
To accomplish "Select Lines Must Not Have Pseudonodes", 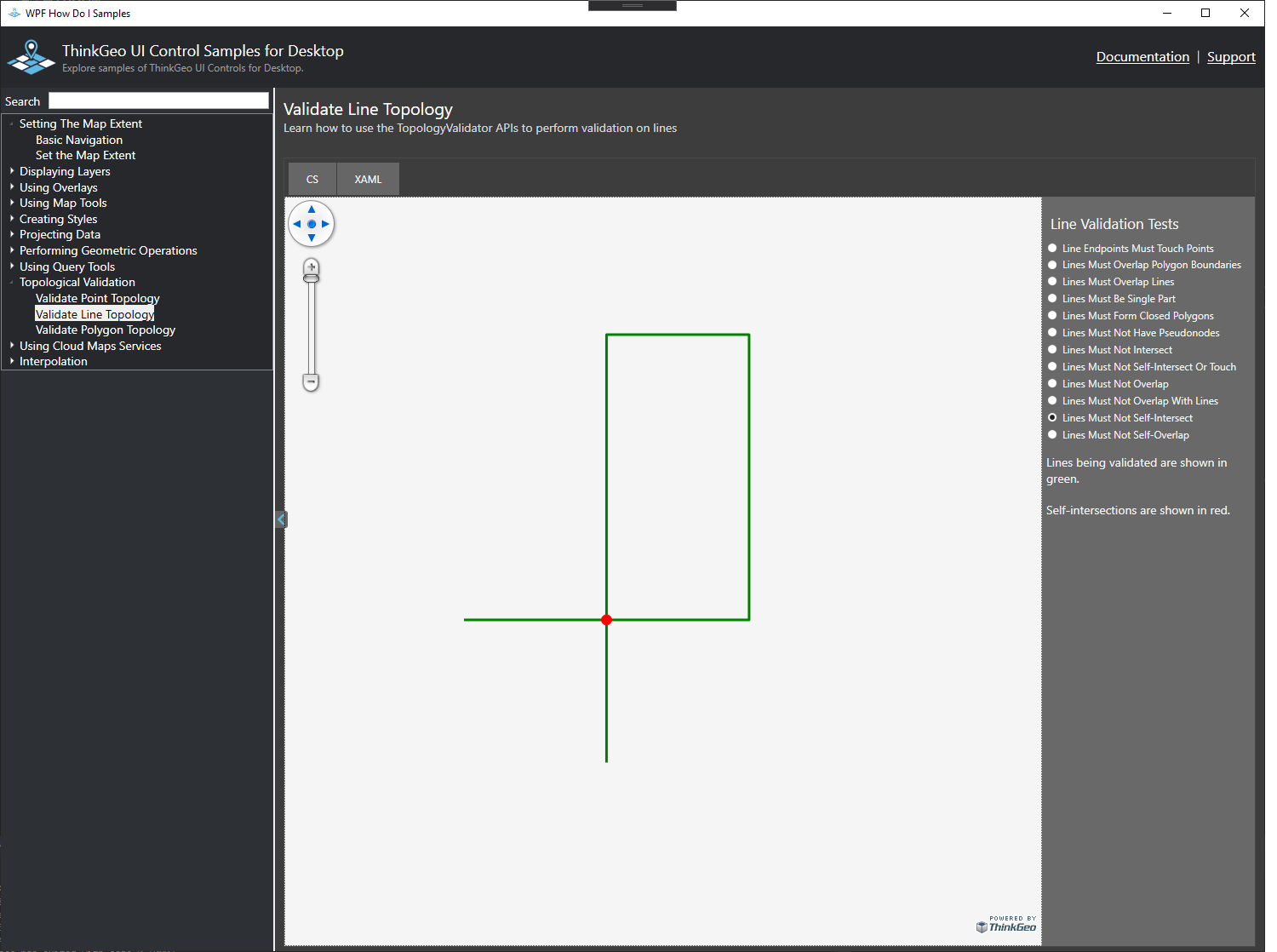I will click(x=1134, y=333).
